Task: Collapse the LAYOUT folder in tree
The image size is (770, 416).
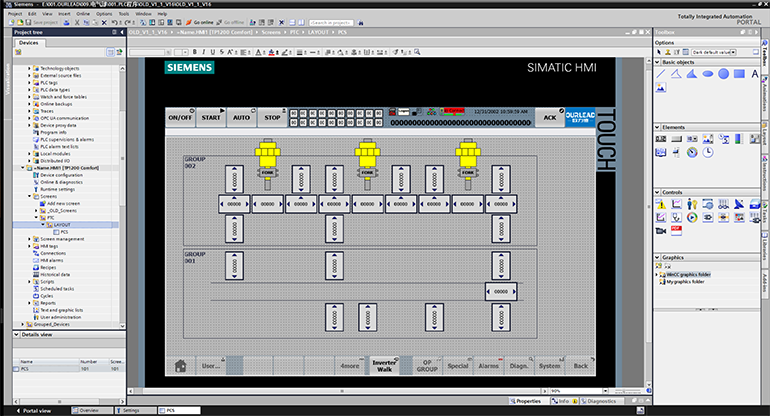Action: click(x=43, y=224)
